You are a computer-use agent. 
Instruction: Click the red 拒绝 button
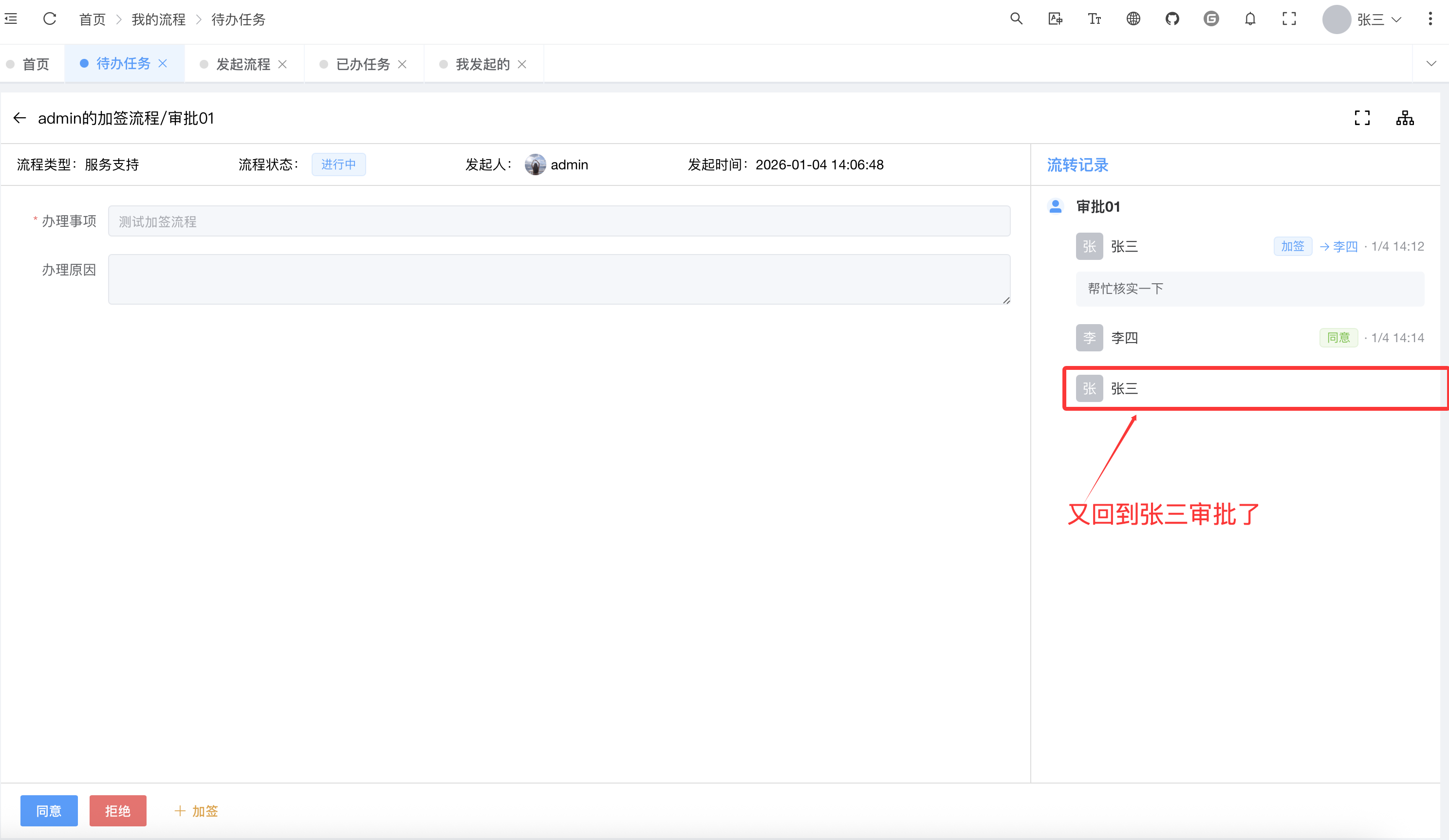point(118,811)
